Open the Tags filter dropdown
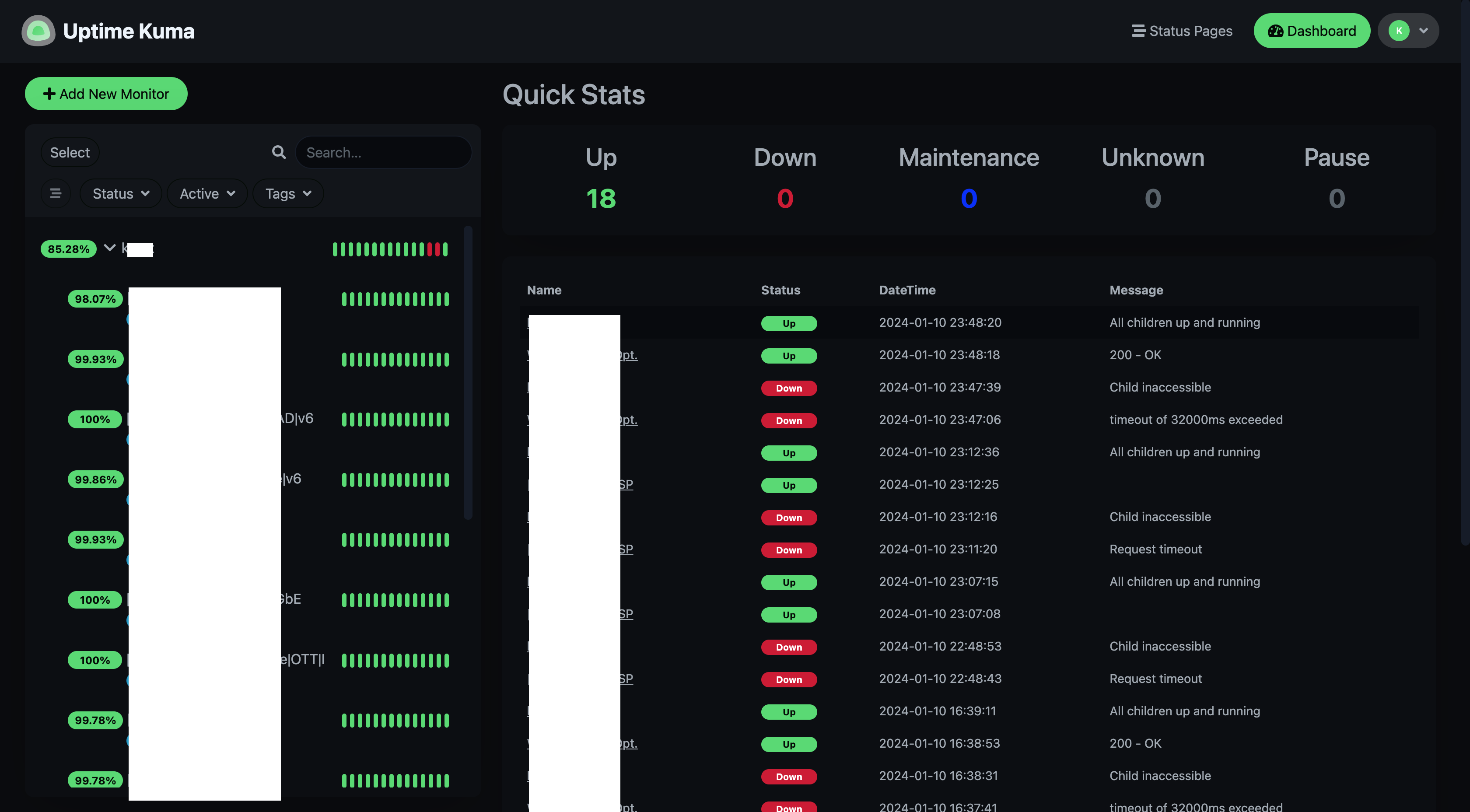The width and height of the screenshot is (1470, 812). pyautogui.click(x=288, y=193)
